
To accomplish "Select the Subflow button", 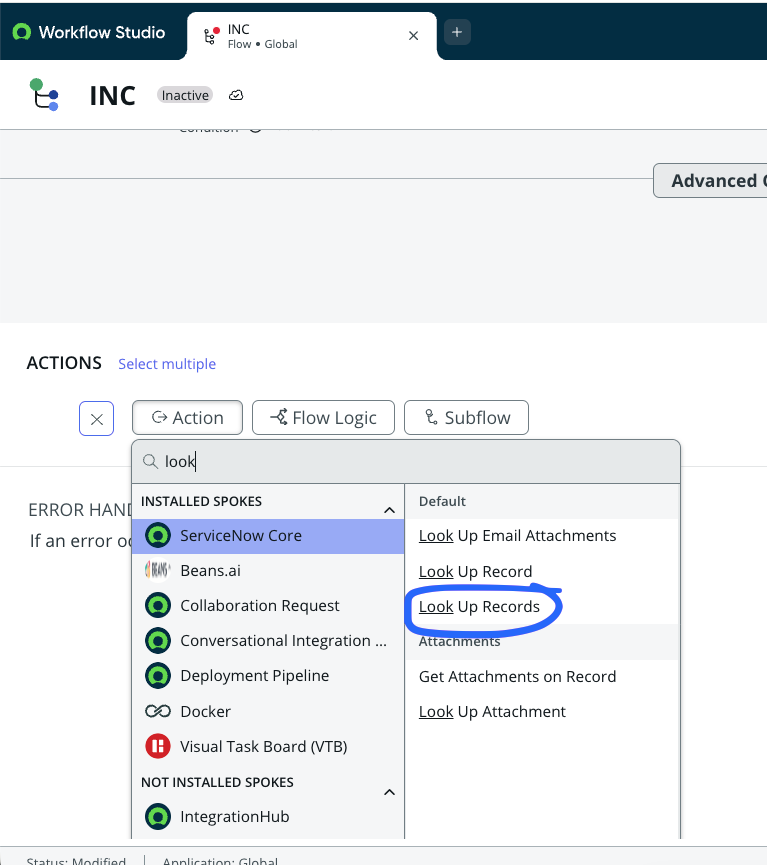I will pos(466,418).
